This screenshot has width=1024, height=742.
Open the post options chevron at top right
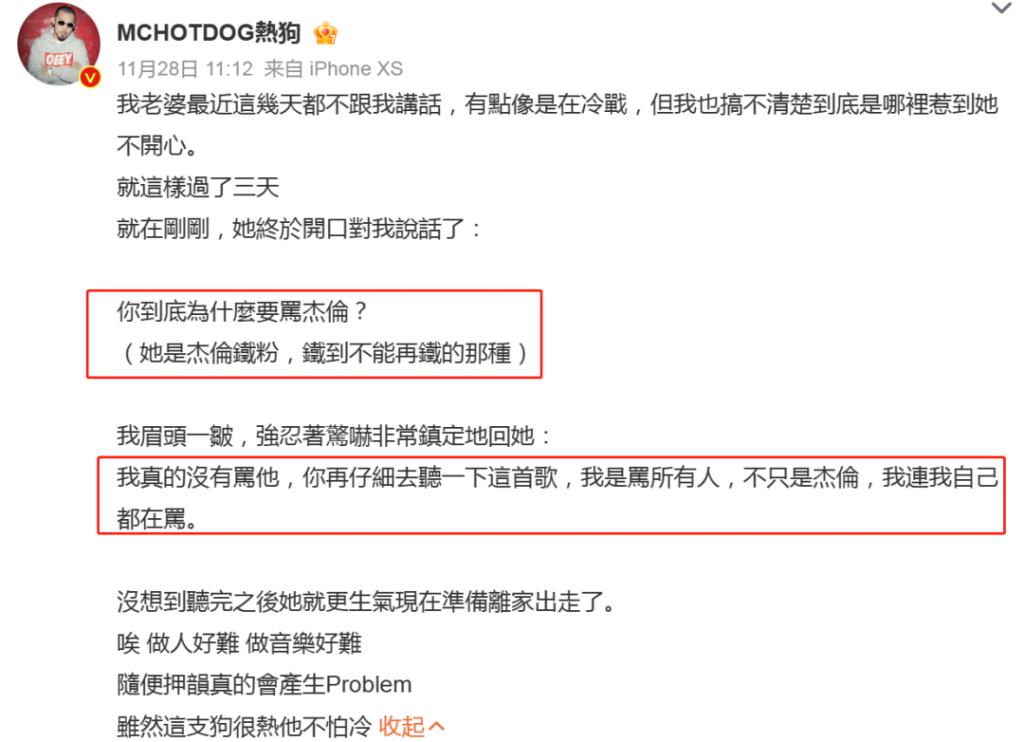click(1001, 8)
